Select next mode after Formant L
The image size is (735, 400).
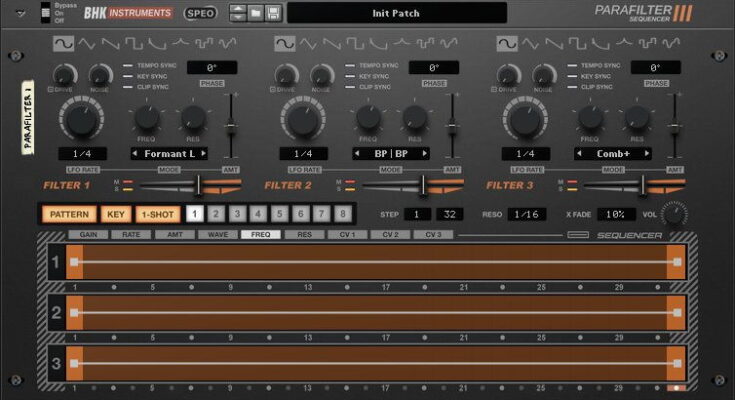point(203,154)
